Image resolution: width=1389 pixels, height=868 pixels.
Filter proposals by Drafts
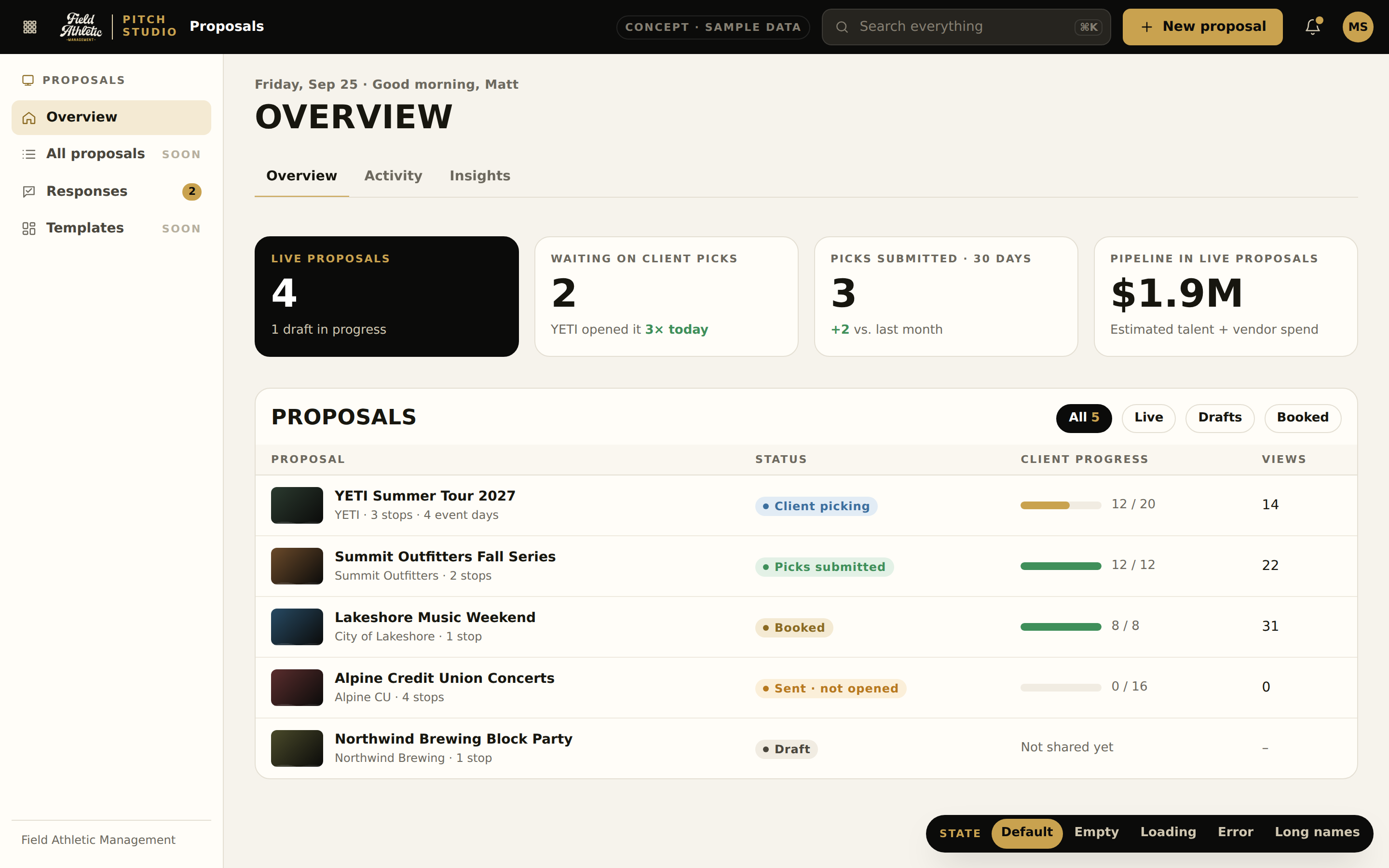1220,418
